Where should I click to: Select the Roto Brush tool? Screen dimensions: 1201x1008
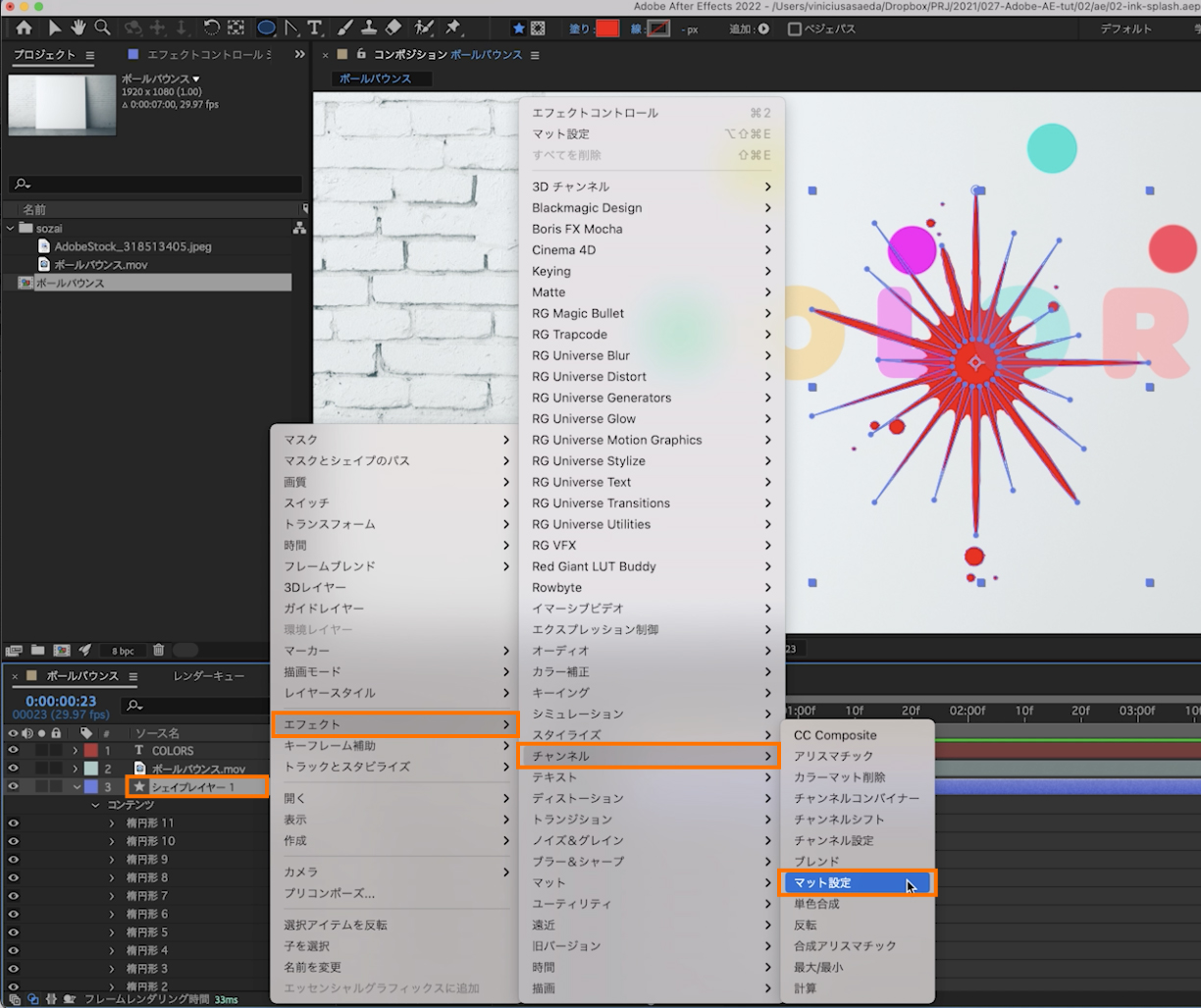point(424,28)
